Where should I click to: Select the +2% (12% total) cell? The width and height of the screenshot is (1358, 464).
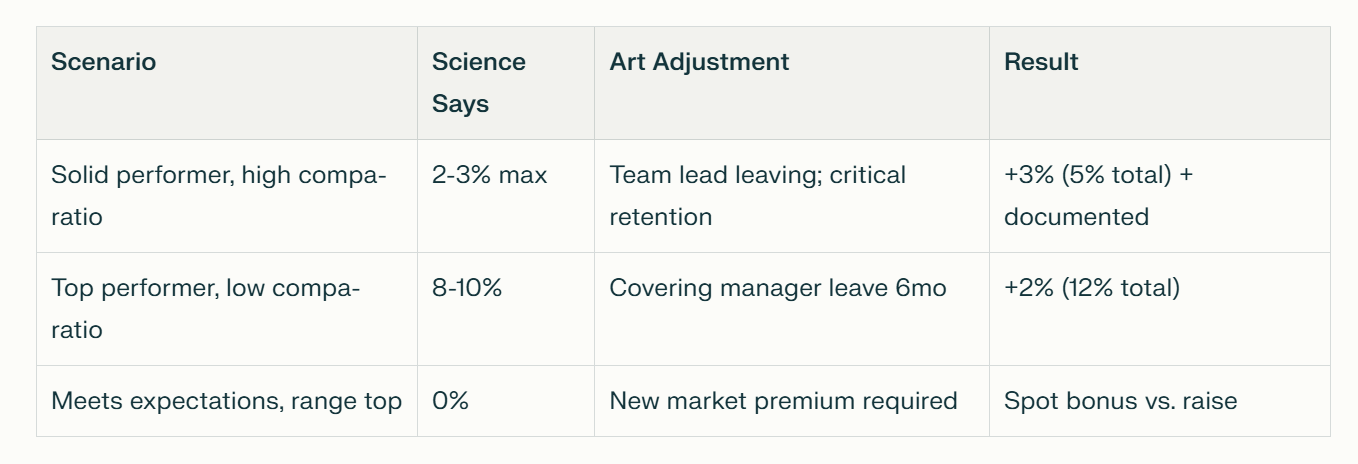coord(1160,309)
